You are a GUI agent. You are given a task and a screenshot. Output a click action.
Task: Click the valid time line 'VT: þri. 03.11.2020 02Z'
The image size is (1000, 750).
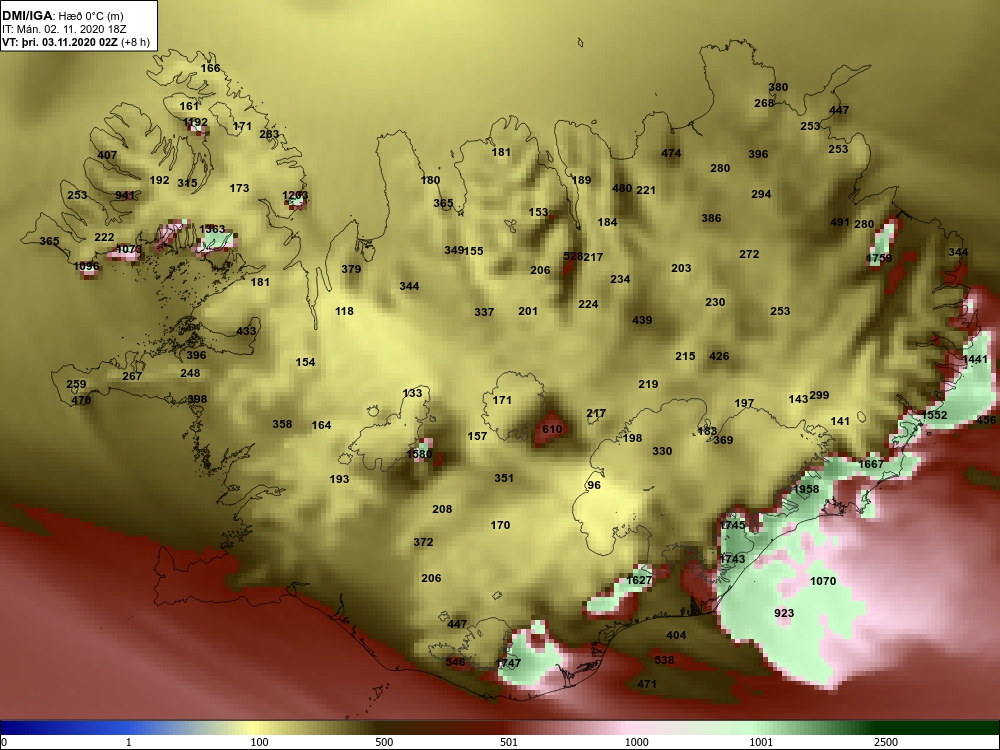coord(60,43)
